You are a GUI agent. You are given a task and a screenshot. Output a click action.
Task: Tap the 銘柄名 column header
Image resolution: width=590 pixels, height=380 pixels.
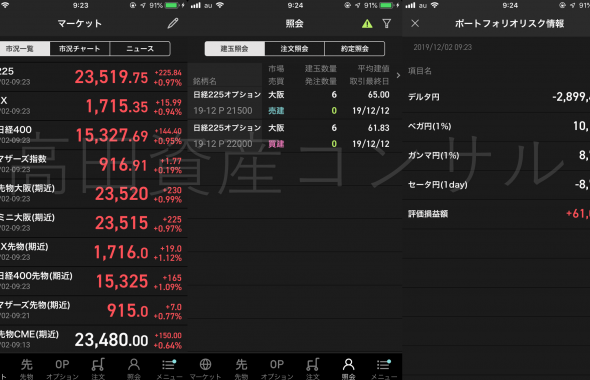tap(205, 81)
